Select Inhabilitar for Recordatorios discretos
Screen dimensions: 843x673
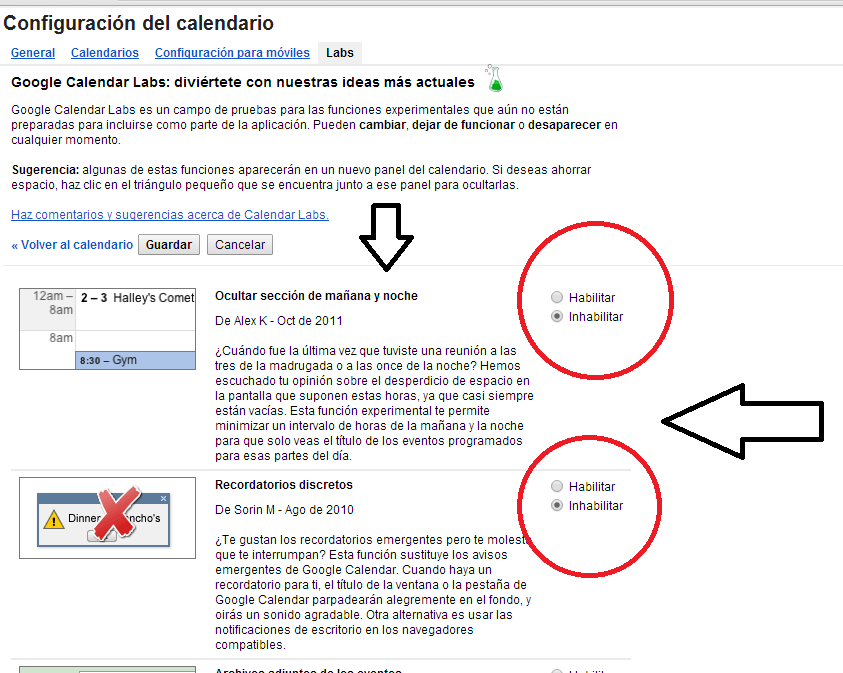pos(557,506)
